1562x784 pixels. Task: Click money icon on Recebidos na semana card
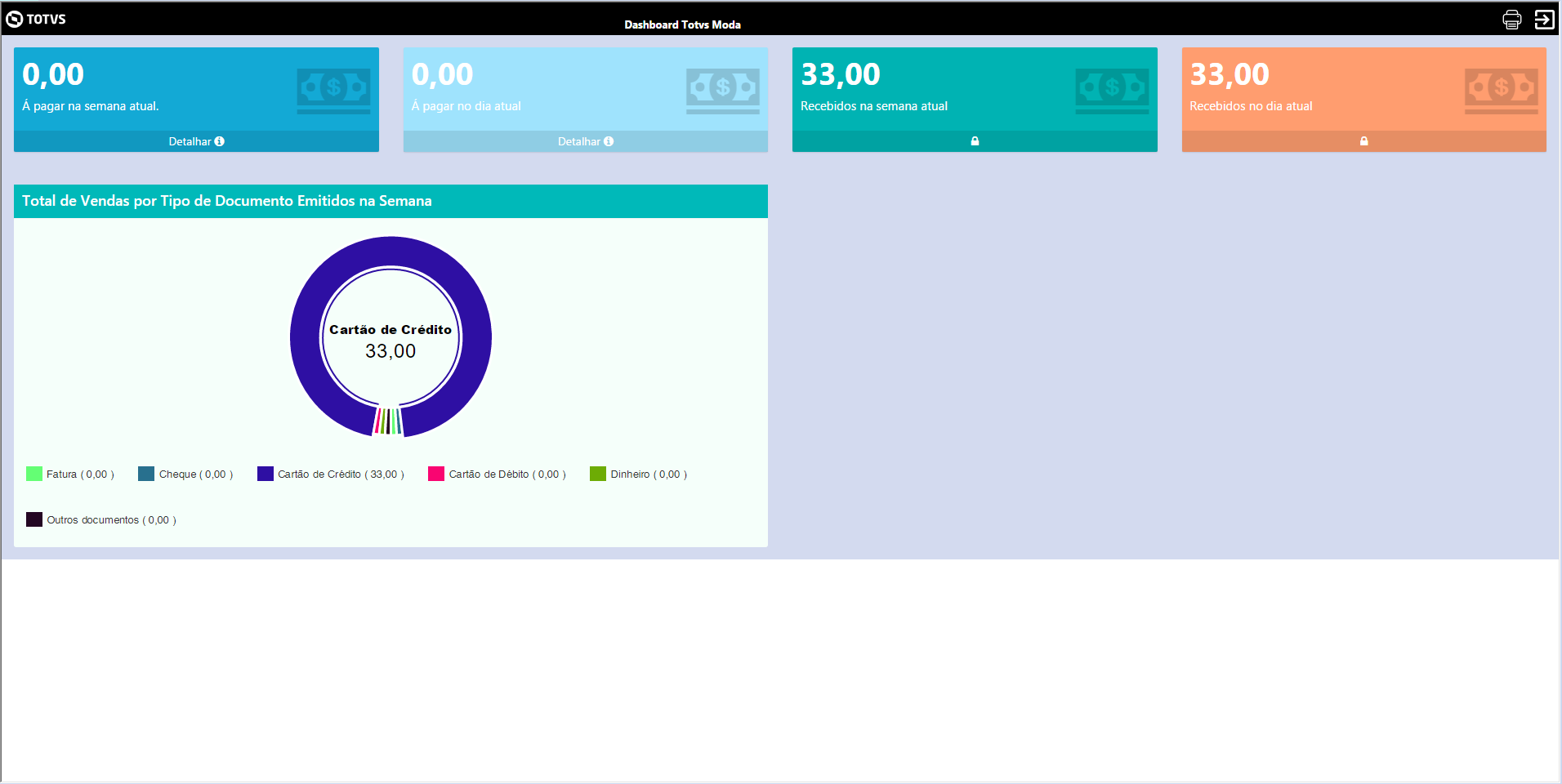coord(1112,91)
